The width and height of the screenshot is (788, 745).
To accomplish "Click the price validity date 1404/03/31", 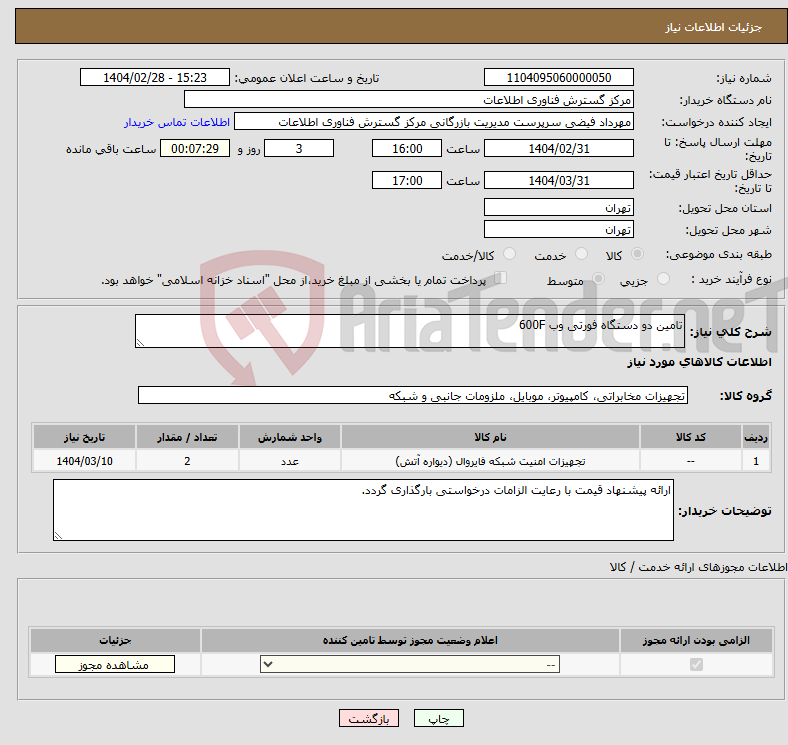I will click(x=559, y=180).
